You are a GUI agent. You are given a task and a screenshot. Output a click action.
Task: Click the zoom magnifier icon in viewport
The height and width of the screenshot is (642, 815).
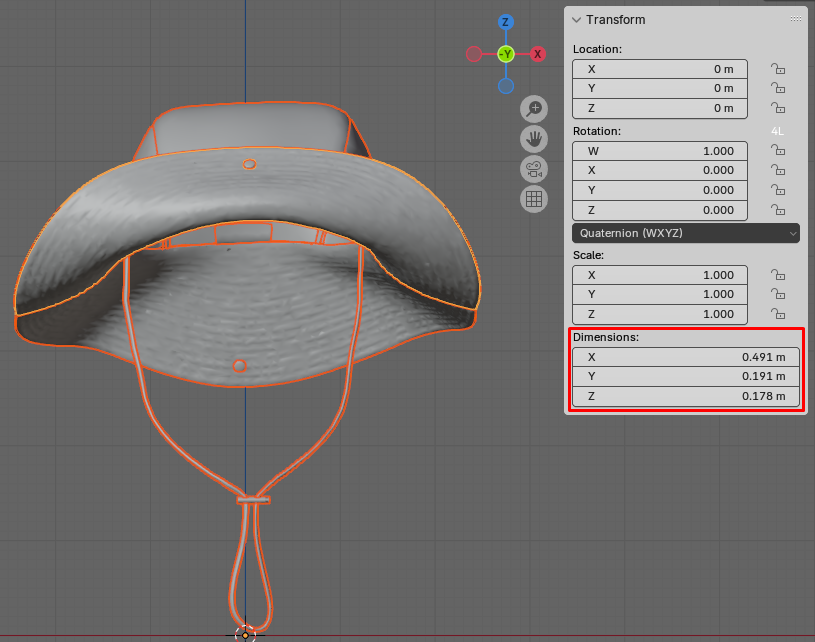click(x=534, y=108)
